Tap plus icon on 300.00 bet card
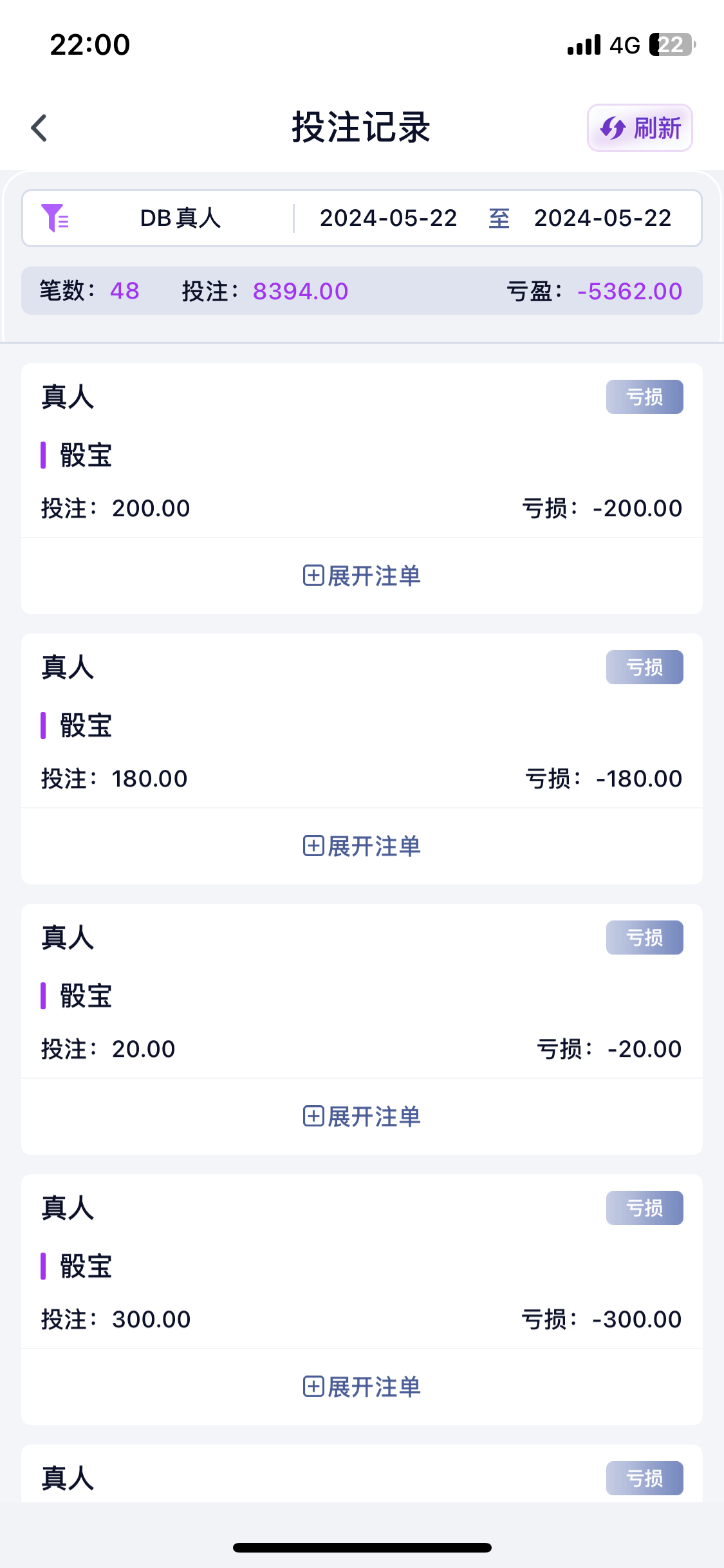 [313, 1386]
